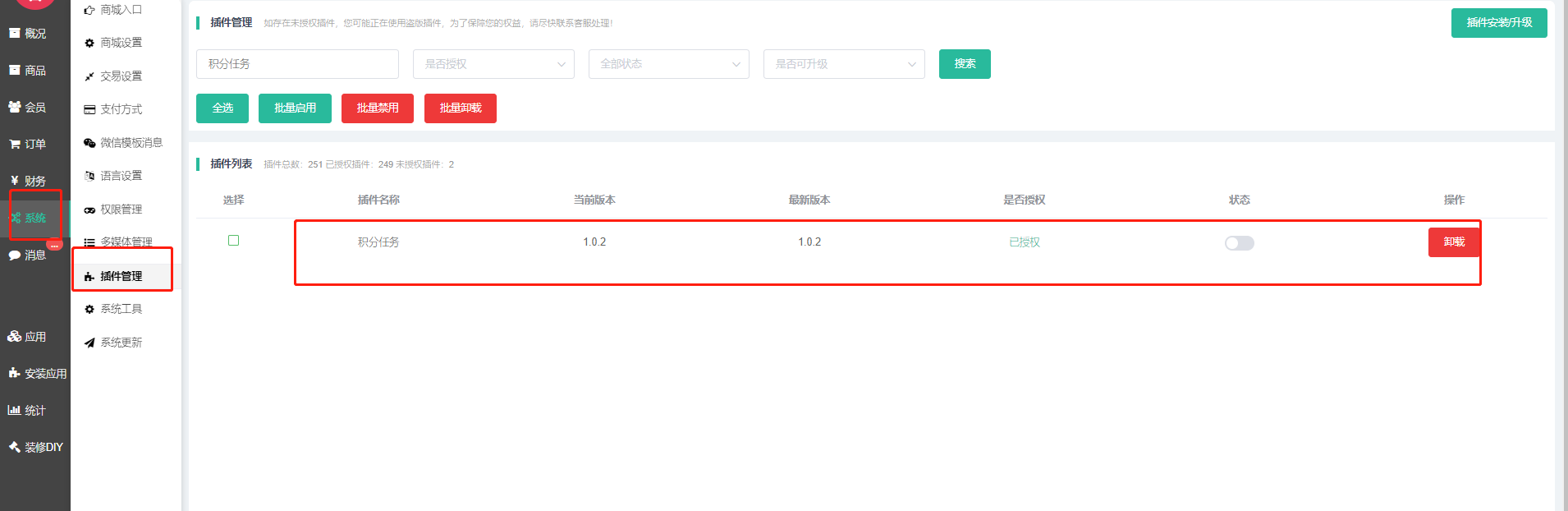Click the 概况 overview sidebar icon

click(x=14, y=33)
